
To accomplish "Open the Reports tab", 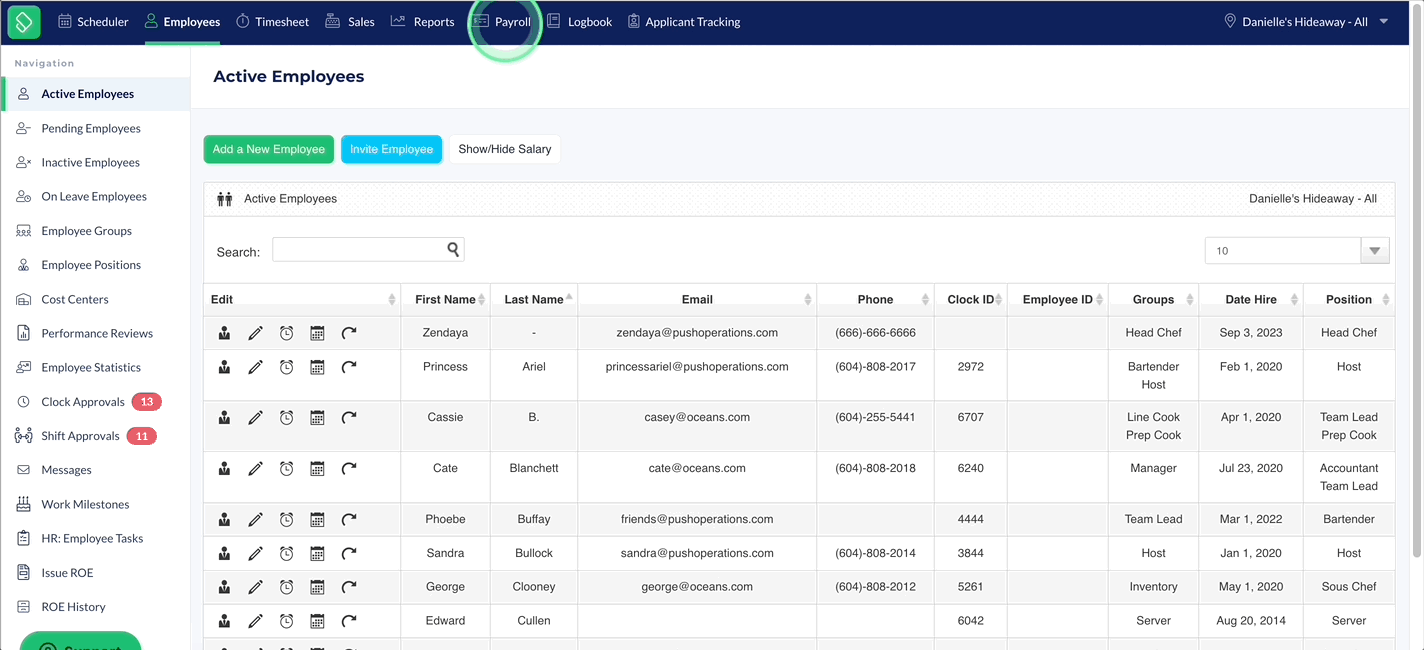I will coord(422,21).
